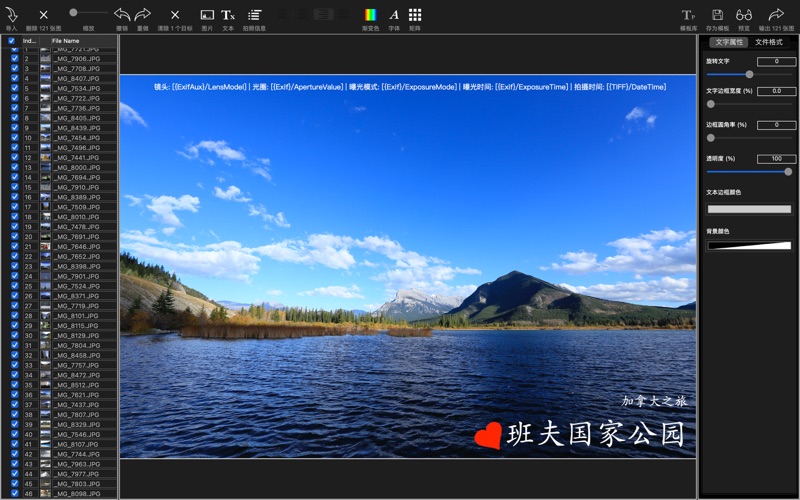Image resolution: width=800 pixels, height=500 pixels.
Task: Click the 重做 (redo) arrow icon
Action: tap(143, 15)
